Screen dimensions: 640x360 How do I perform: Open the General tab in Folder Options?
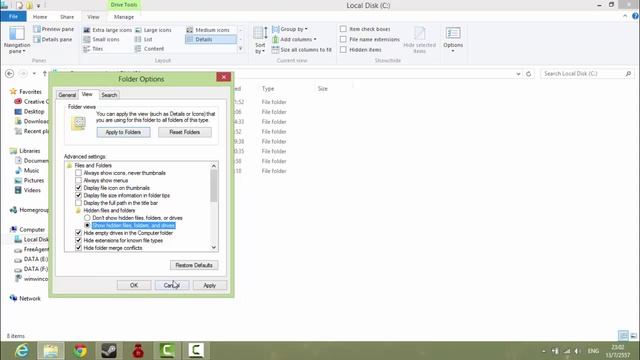[67, 95]
